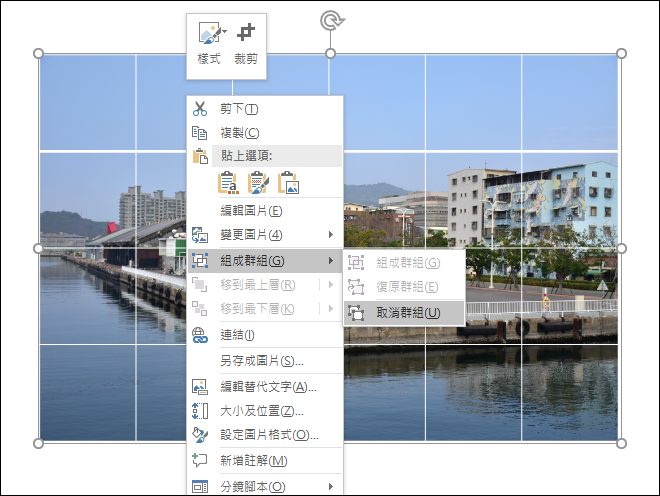Expand the 分鏡腳本 submenu arrow
The width and height of the screenshot is (660, 496).
[331, 486]
